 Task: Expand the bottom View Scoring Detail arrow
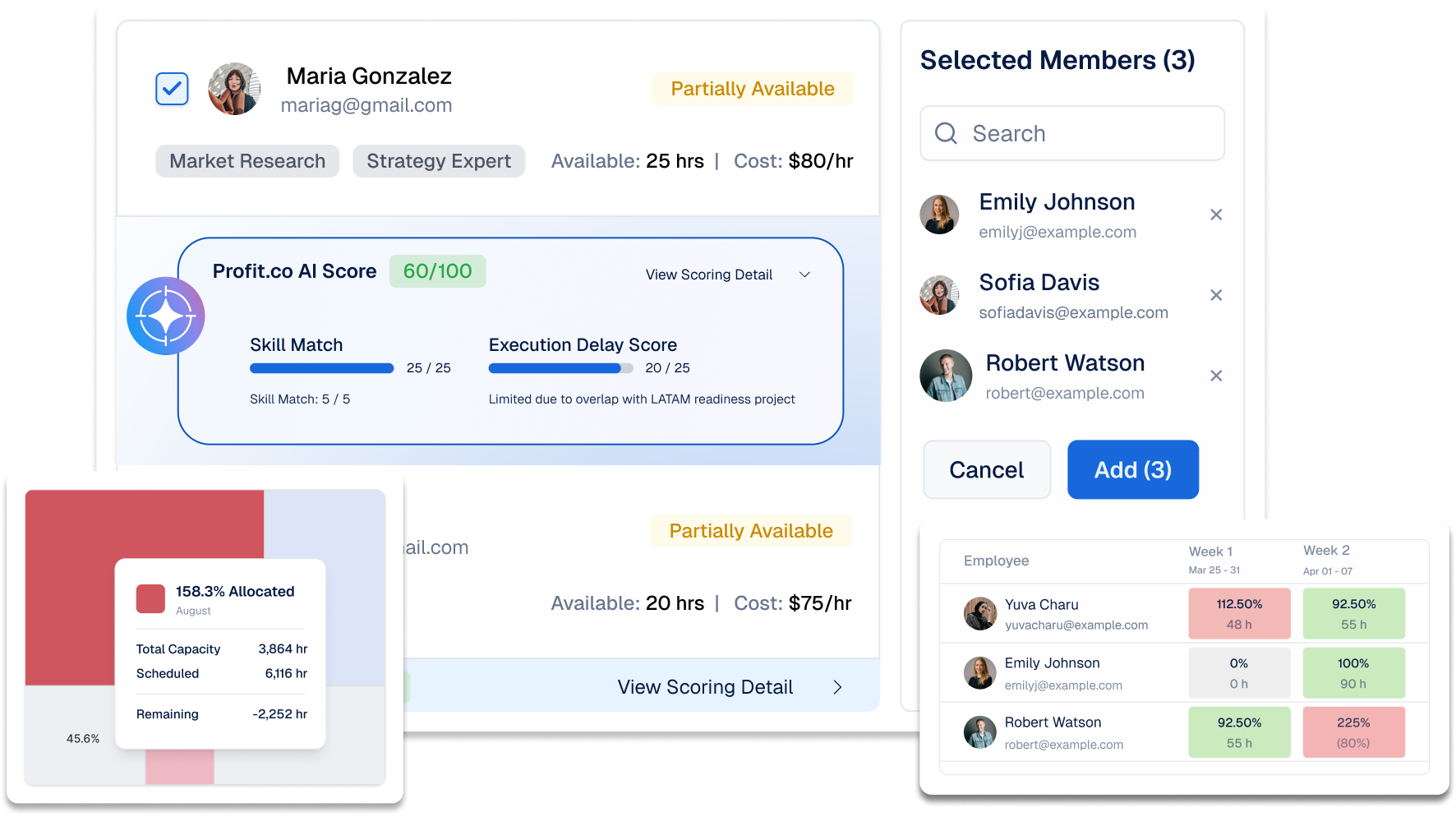point(837,687)
